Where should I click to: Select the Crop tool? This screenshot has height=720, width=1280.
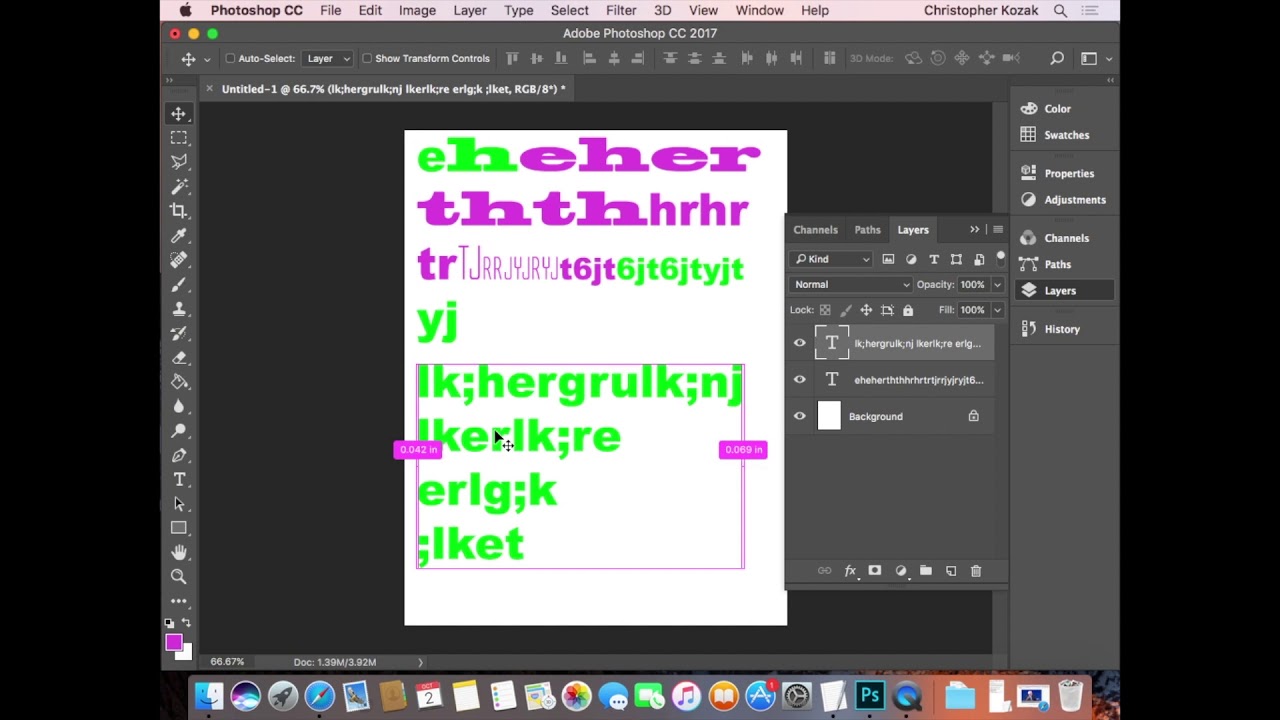tap(179, 211)
